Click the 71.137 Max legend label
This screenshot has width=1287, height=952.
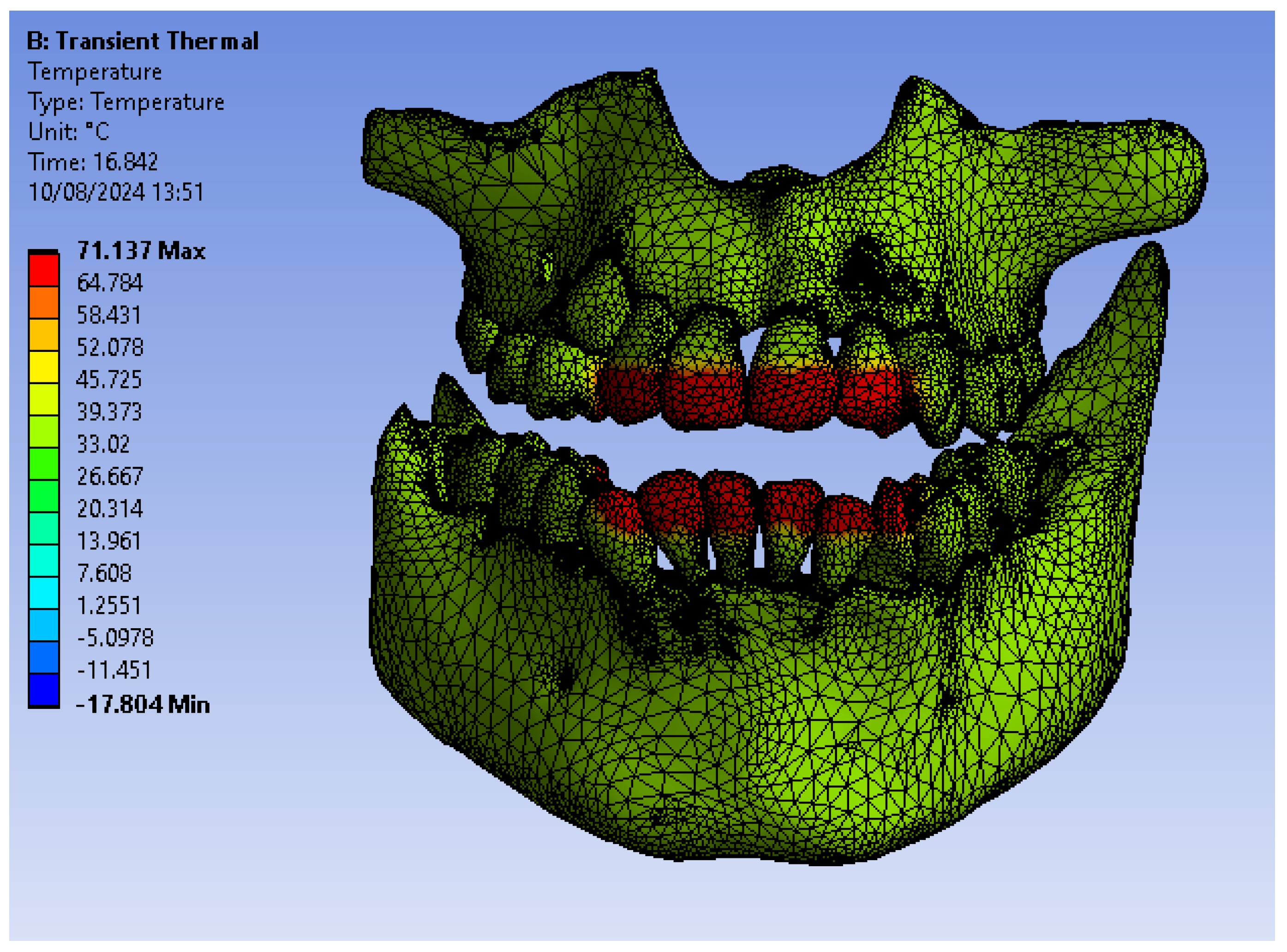[141, 251]
